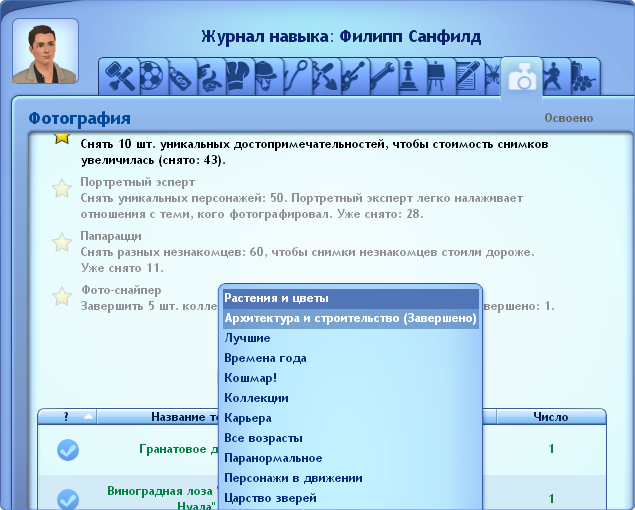The width and height of the screenshot is (635, 510).
Task: Click the sort arrow in the ? header
Action: (89, 416)
